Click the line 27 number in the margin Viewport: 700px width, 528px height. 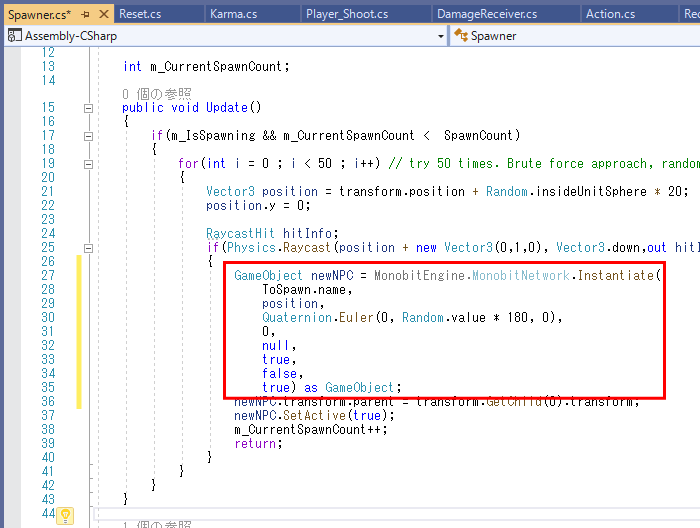47,275
